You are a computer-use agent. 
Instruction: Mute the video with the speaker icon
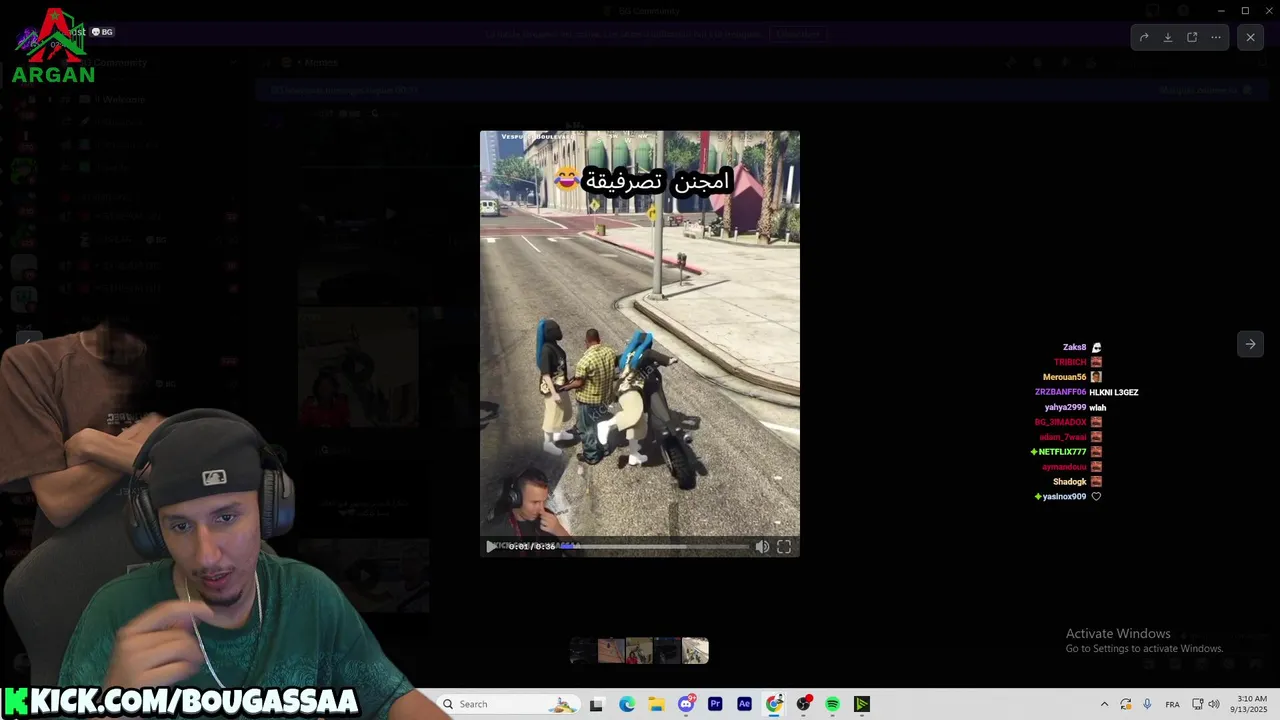[762, 547]
